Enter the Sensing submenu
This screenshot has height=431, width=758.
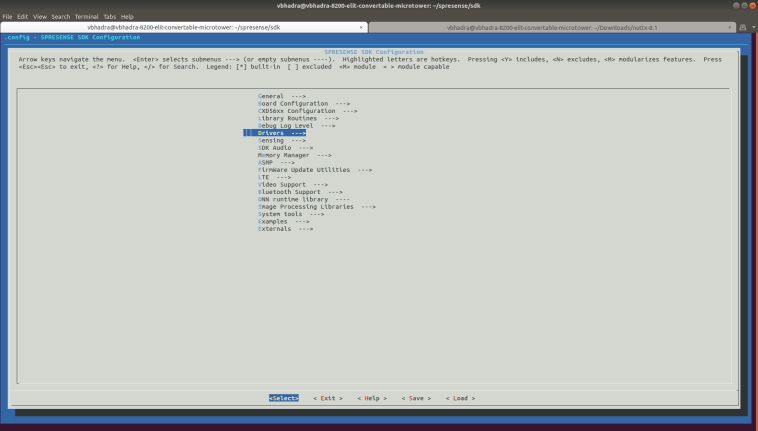coord(281,141)
